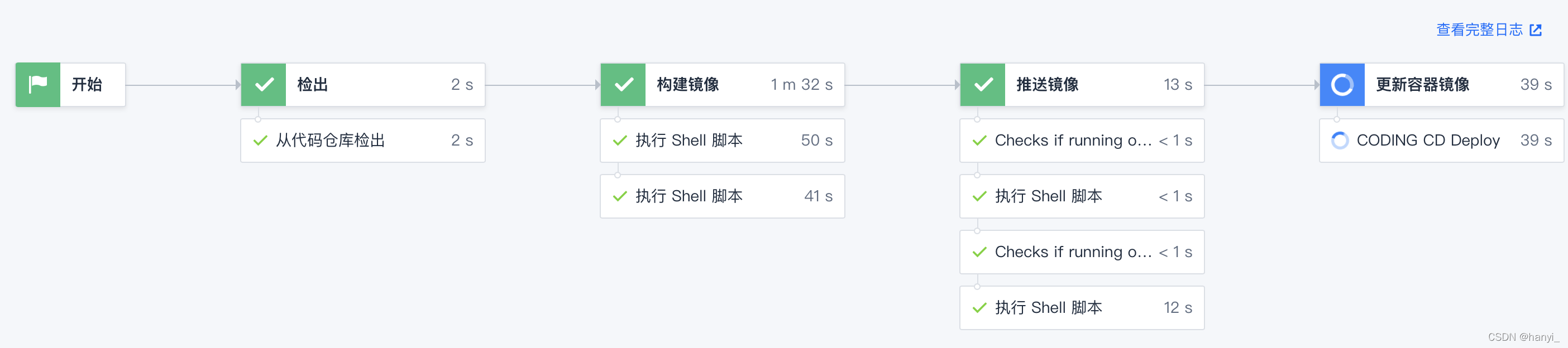
Task: Select the 检出 pipeline stage card
Action: pyautogui.click(x=362, y=85)
